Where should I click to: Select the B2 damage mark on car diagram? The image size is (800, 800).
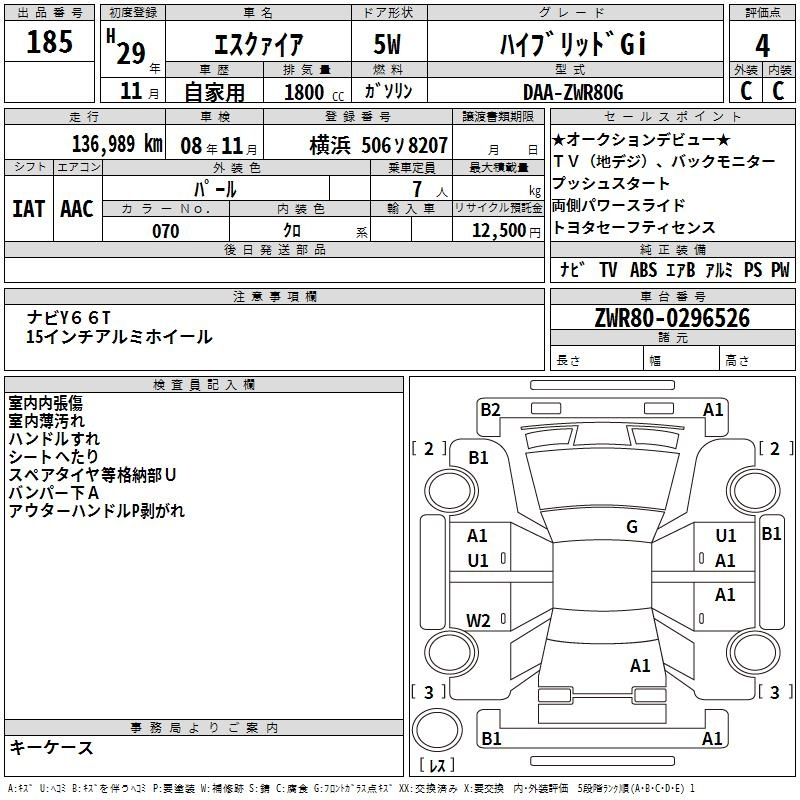click(x=490, y=409)
